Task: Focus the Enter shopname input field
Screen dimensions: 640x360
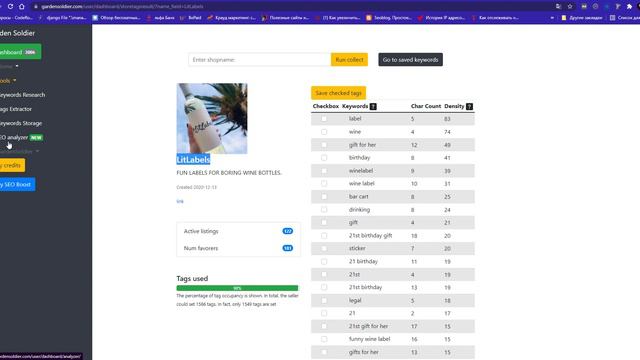Action: pos(260,60)
